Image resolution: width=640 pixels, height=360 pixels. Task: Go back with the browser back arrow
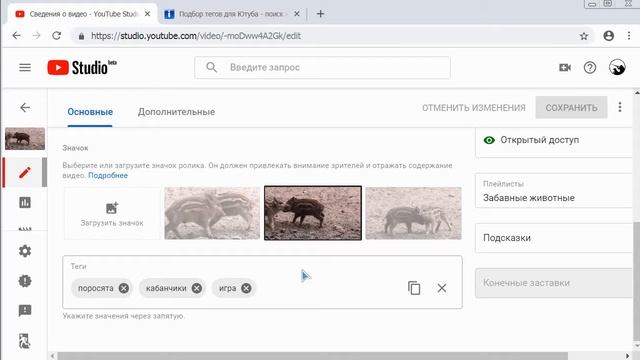(16, 36)
